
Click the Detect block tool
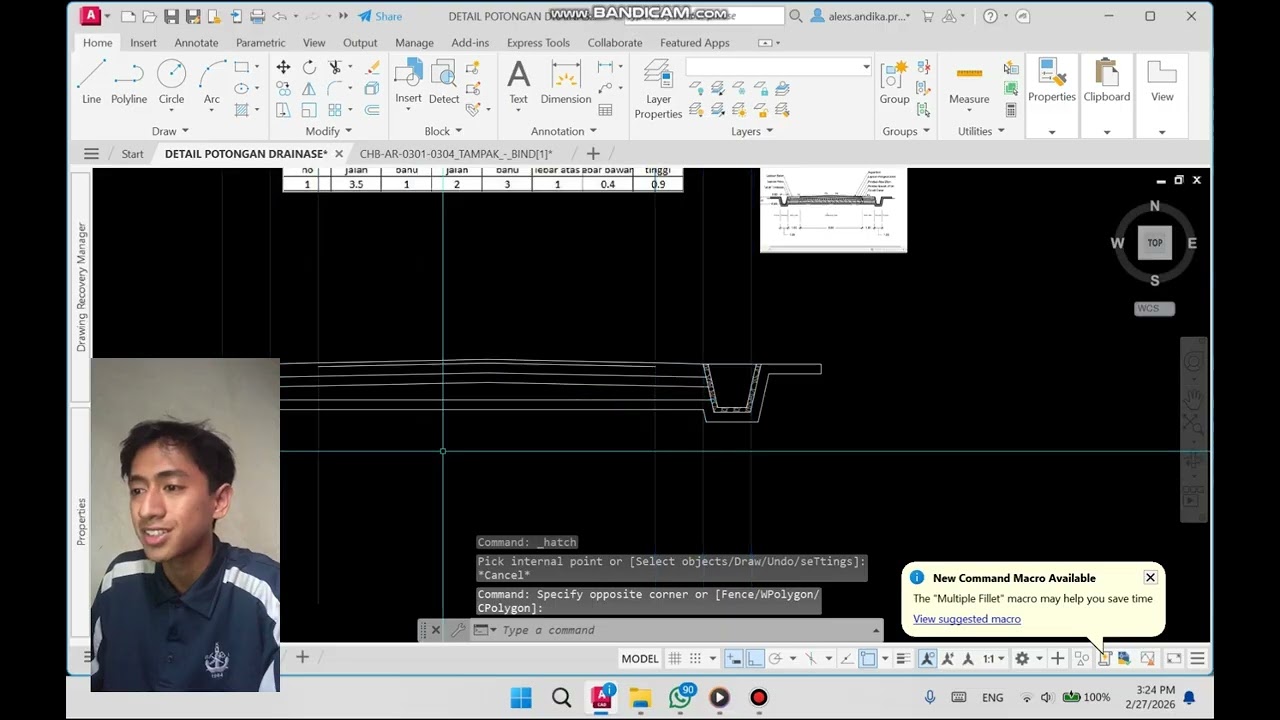tap(444, 82)
